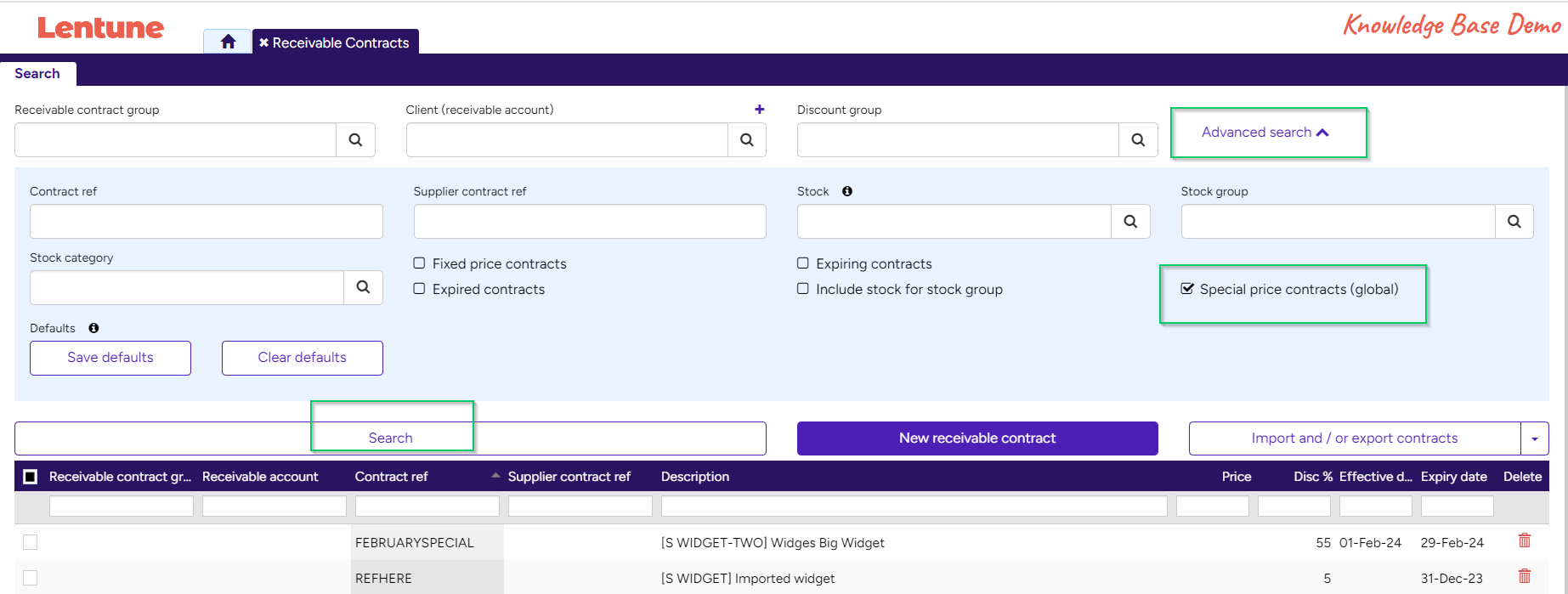Click '[S WIDGET-TWO] Widges Big Widget' description
The height and width of the screenshot is (594, 1568).
tap(773, 543)
